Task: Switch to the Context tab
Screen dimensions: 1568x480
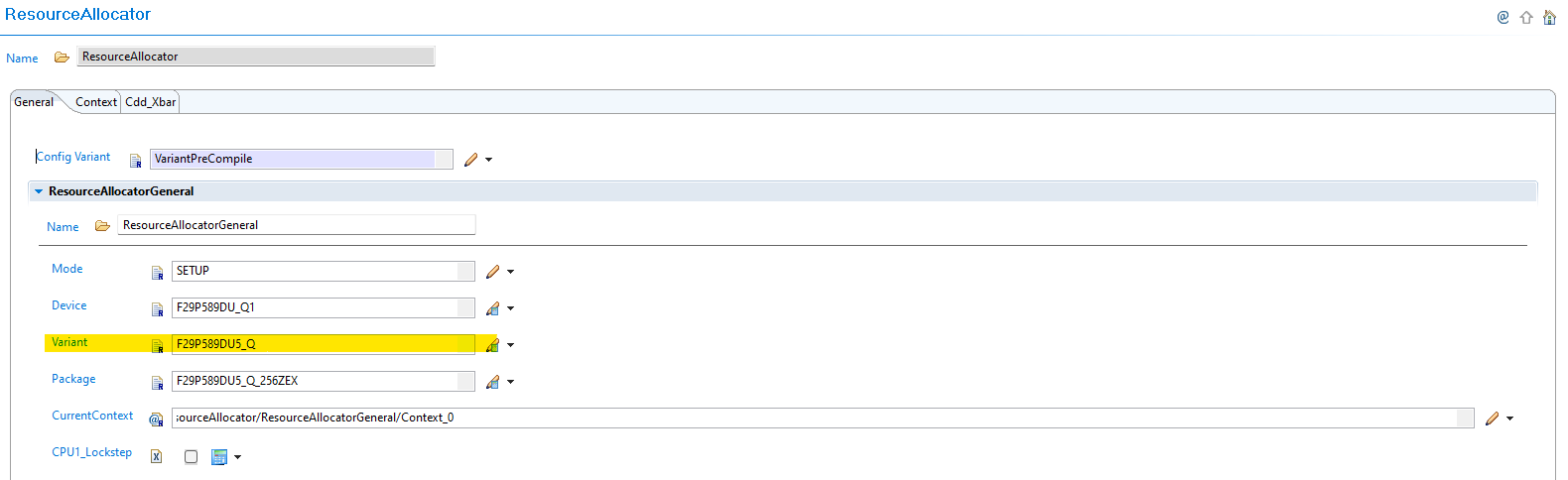Action: pos(95,102)
